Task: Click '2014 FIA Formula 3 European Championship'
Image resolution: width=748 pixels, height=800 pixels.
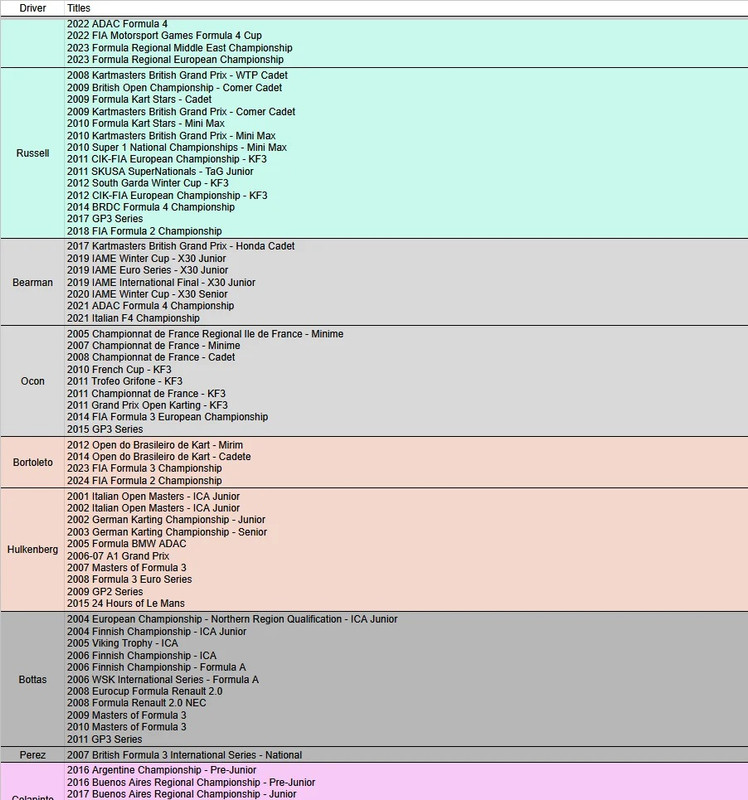Action: (x=167, y=417)
